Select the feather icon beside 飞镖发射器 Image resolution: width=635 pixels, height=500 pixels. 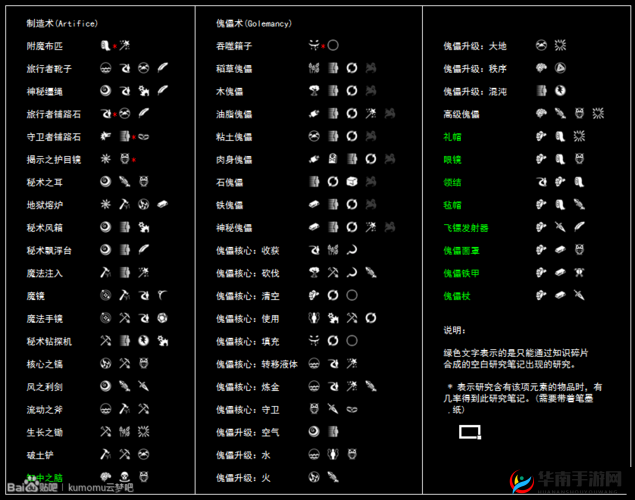(x=579, y=227)
